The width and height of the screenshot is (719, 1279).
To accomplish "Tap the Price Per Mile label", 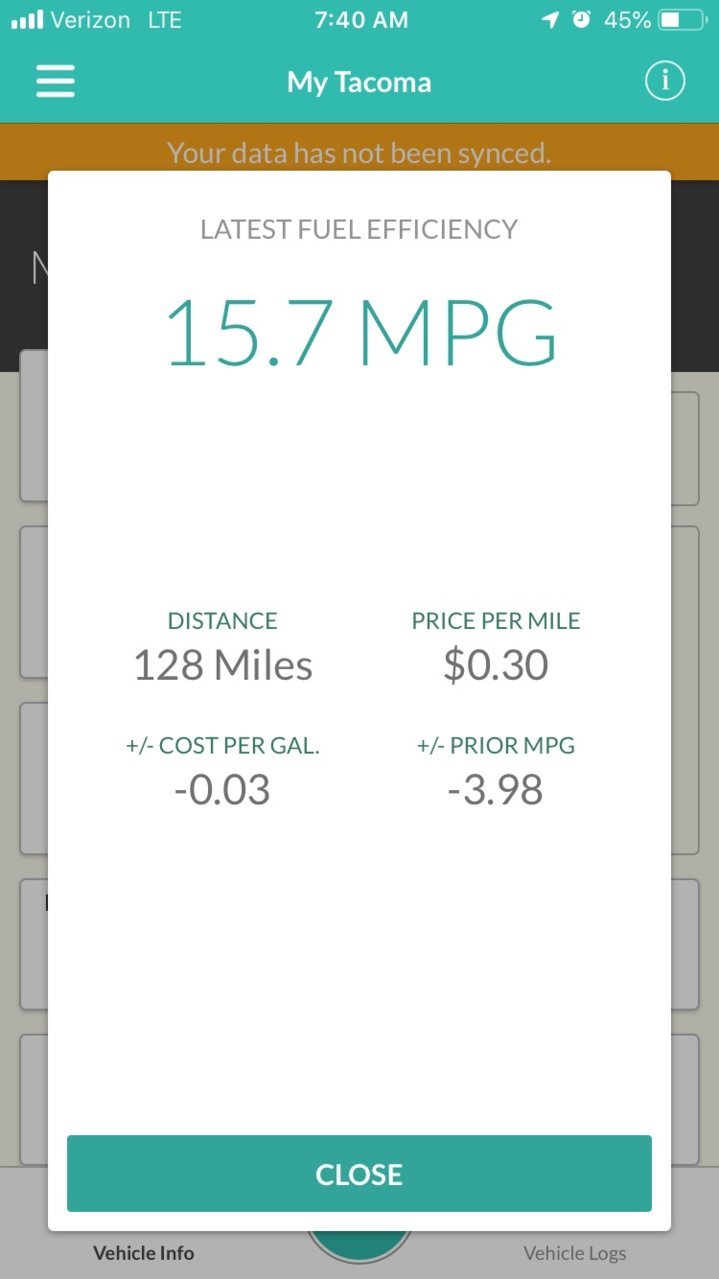I will tap(496, 620).
